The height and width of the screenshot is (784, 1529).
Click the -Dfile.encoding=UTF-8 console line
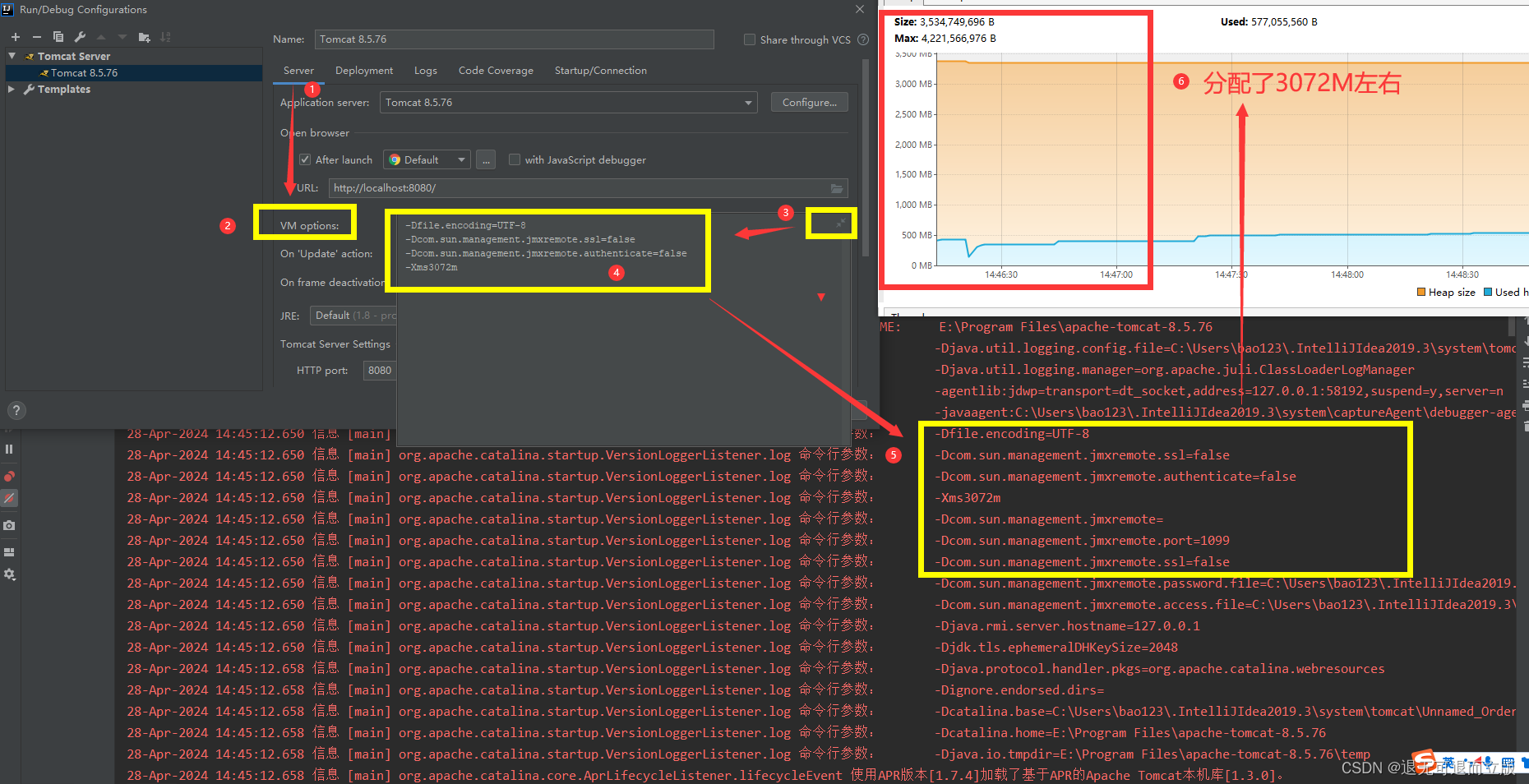click(1011, 434)
